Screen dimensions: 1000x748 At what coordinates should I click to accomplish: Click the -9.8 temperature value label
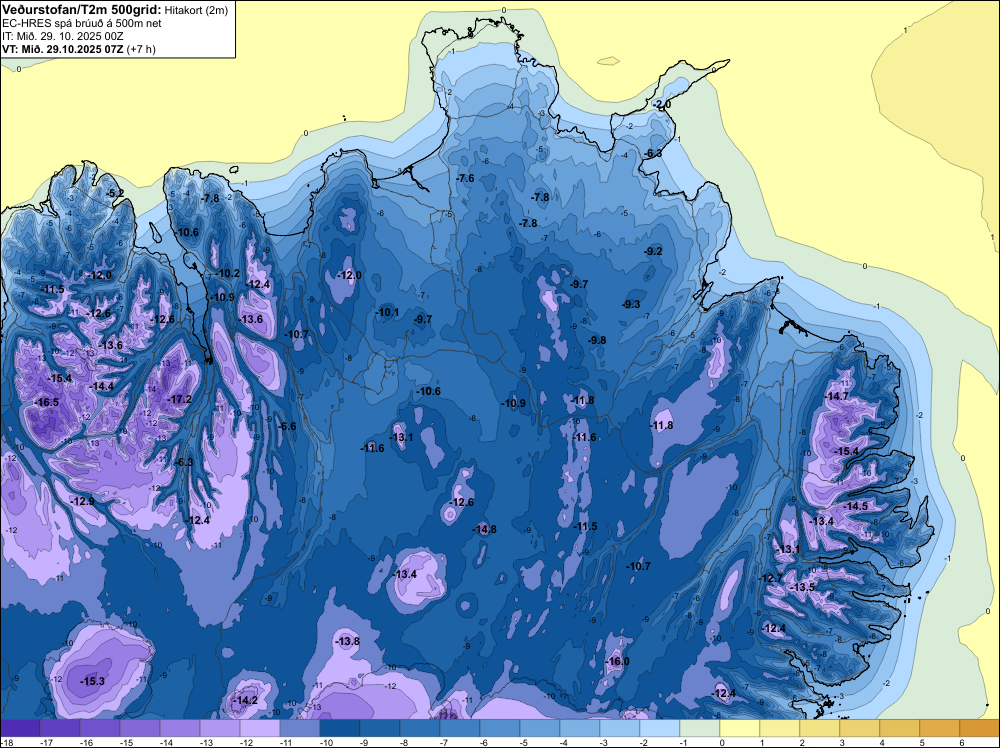tap(597, 340)
